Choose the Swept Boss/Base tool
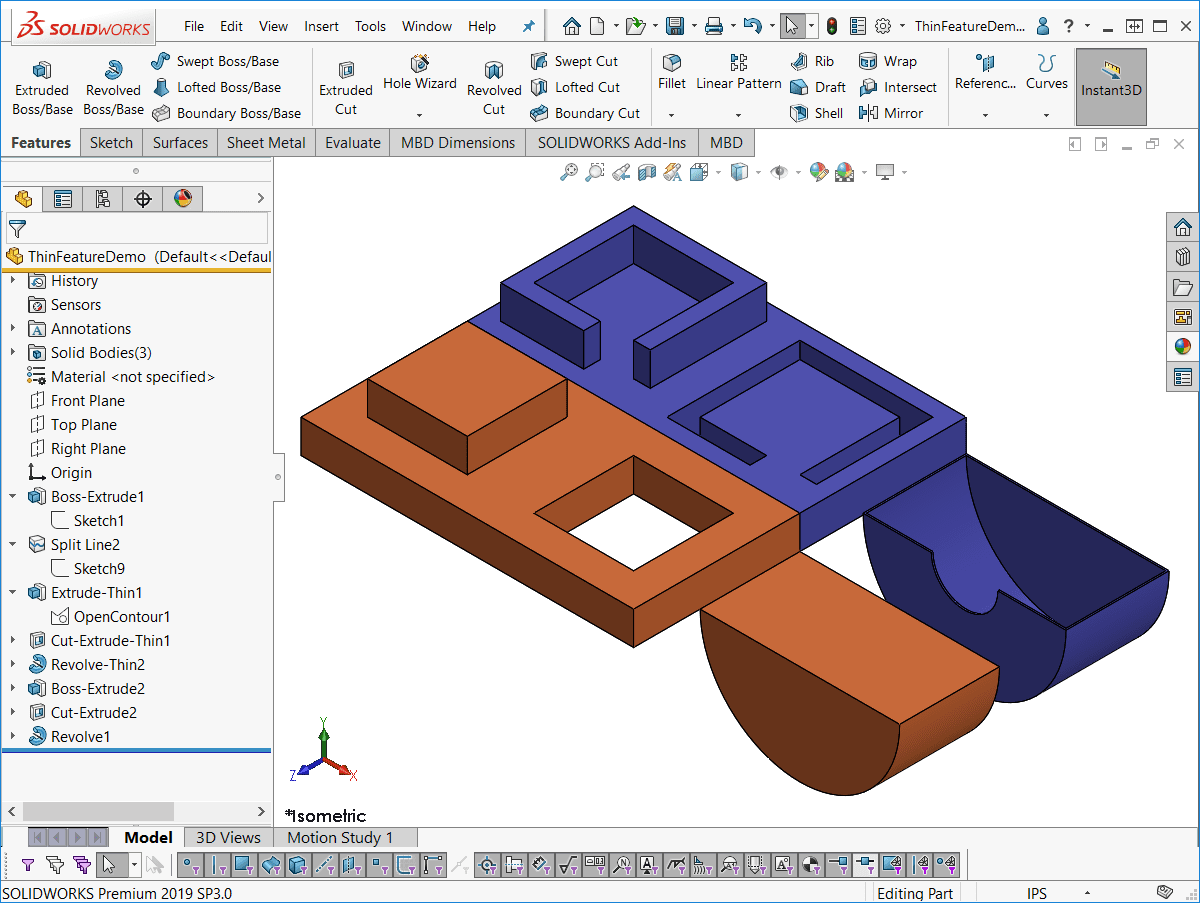Screen dimensions: 1200x903 coord(216,61)
